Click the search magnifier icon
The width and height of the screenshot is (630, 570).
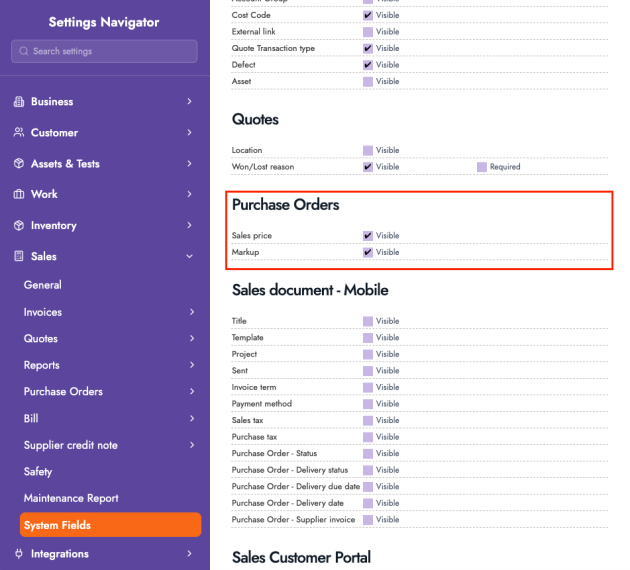click(24, 51)
